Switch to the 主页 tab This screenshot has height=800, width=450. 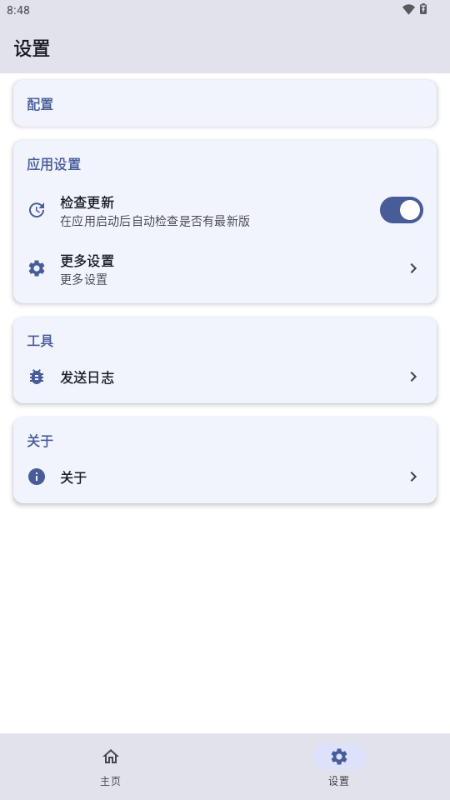tap(110, 764)
